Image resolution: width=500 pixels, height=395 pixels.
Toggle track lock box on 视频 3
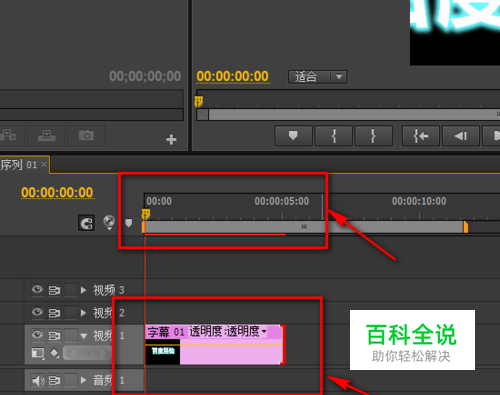(x=71, y=290)
